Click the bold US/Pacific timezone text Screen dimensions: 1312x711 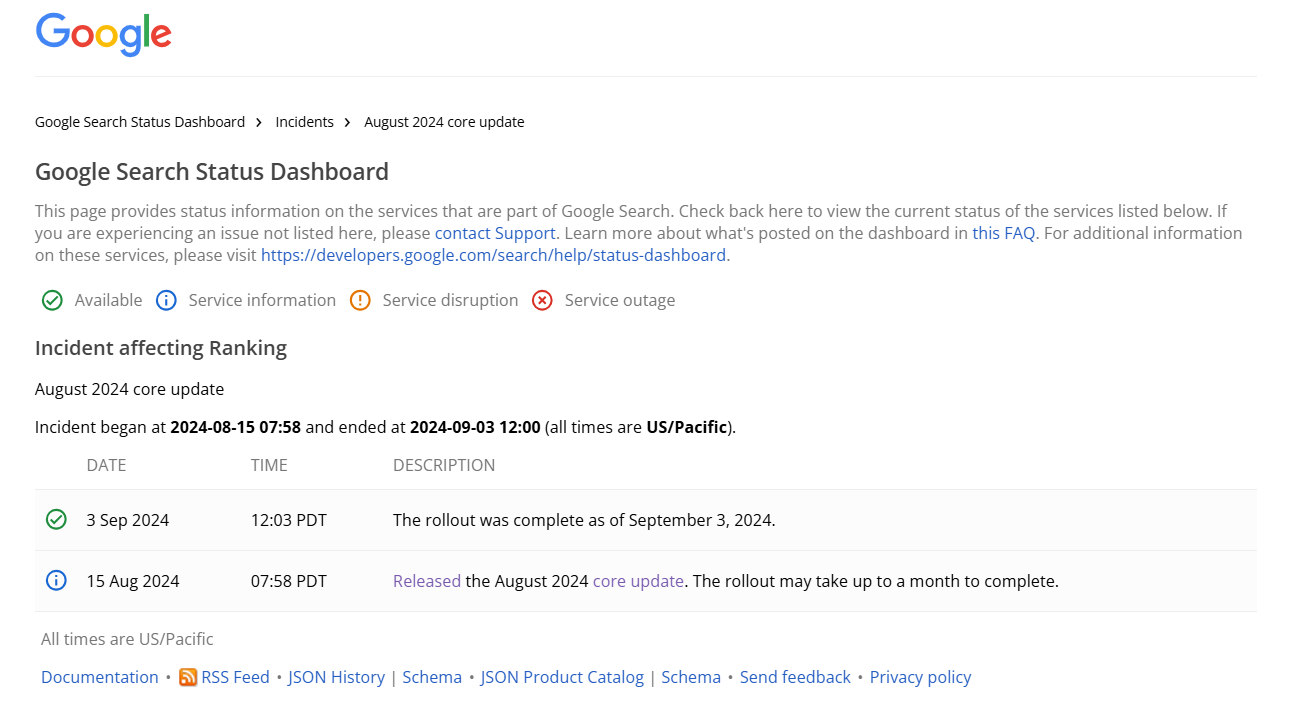687,427
